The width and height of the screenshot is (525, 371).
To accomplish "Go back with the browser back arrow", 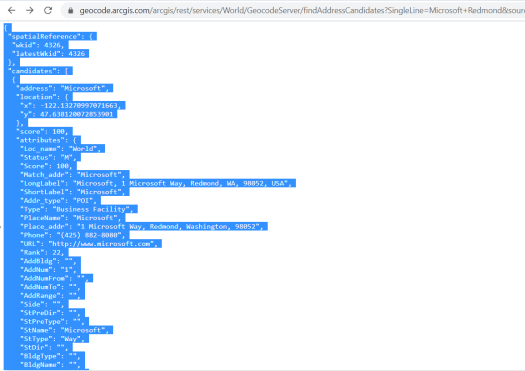I will point(12,11).
